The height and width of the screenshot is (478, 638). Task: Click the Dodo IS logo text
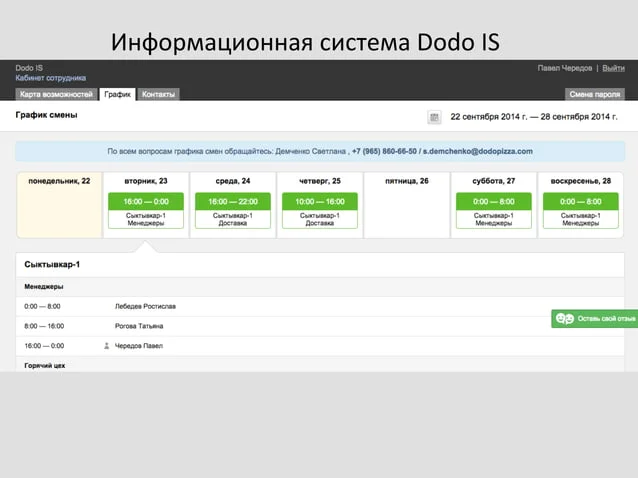click(29, 68)
